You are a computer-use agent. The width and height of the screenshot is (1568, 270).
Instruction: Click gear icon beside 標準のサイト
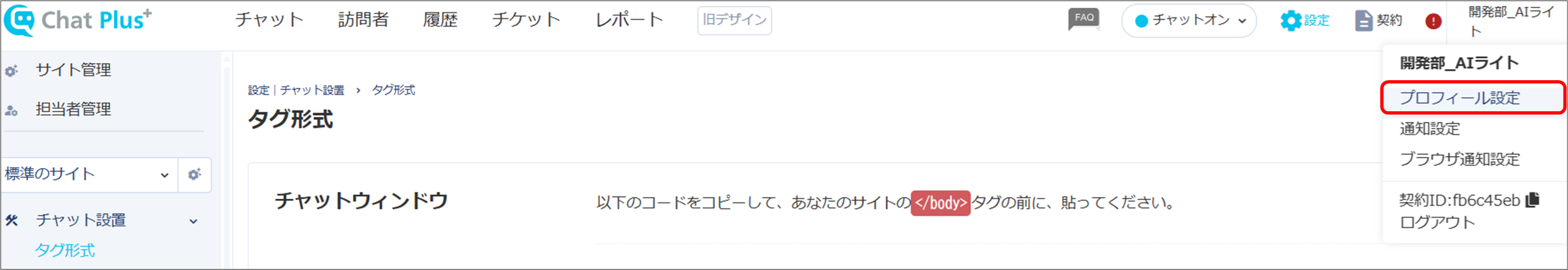(194, 175)
